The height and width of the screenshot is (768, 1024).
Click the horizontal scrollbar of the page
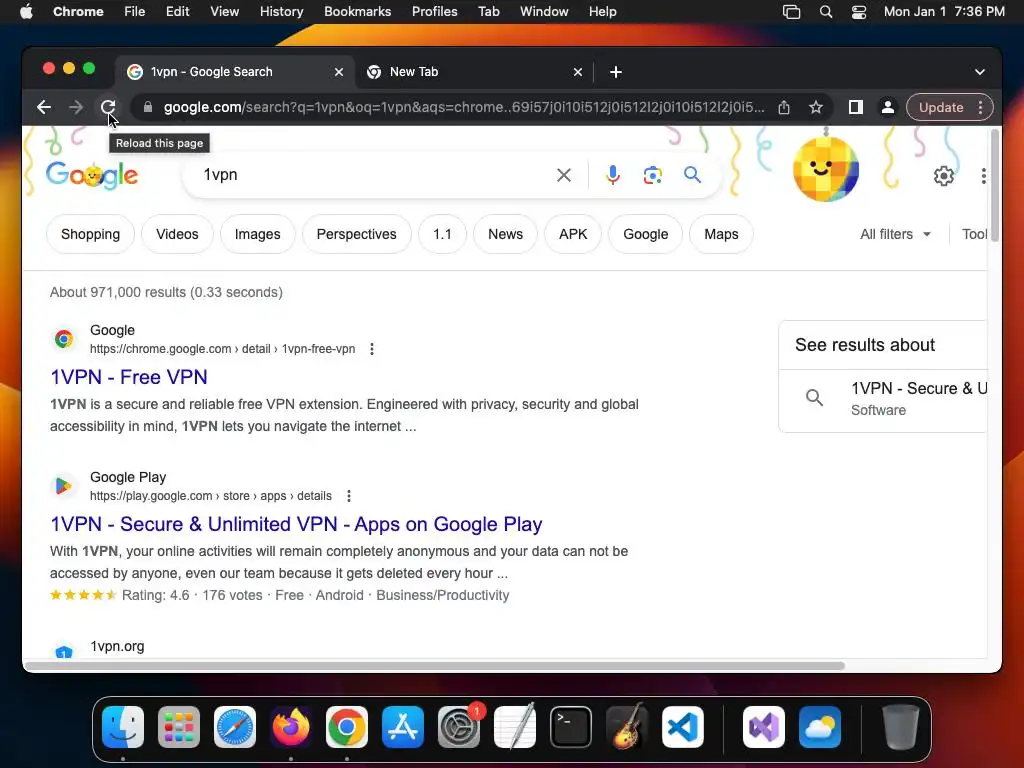point(435,666)
